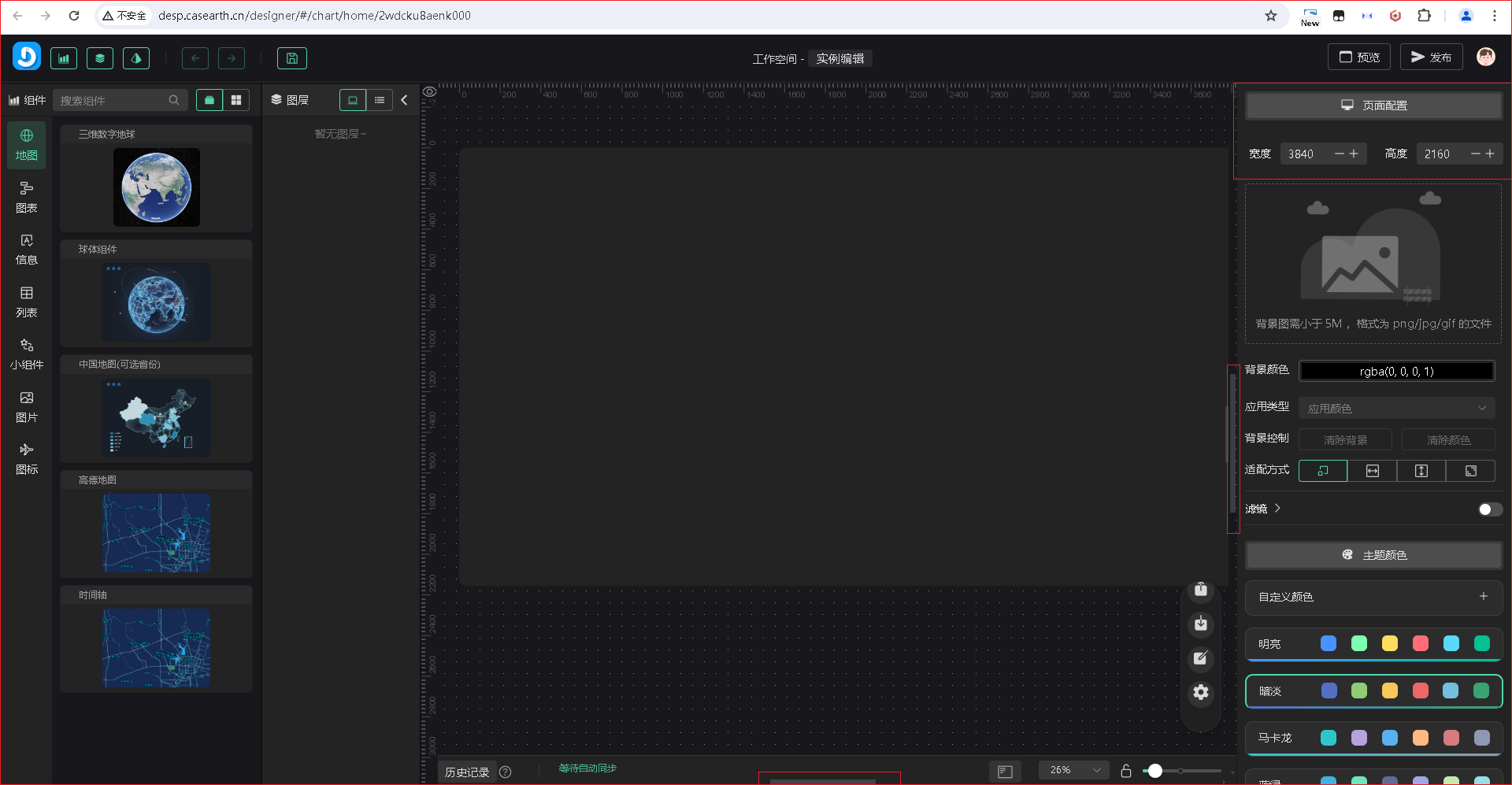Open the 应用类型 dropdown
Image resolution: width=1512 pixels, height=785 pixels.
[1395, 408]
